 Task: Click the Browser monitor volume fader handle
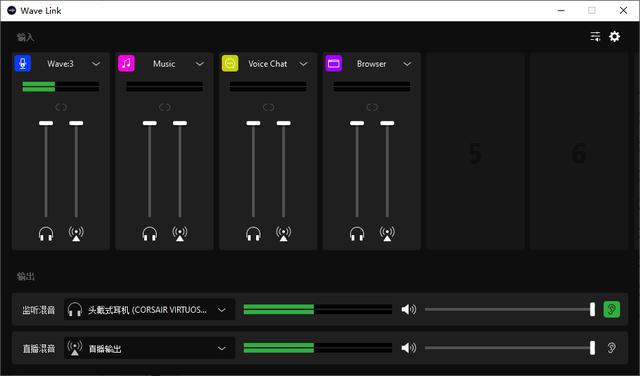pyautogui.click(x=357, y=123)
